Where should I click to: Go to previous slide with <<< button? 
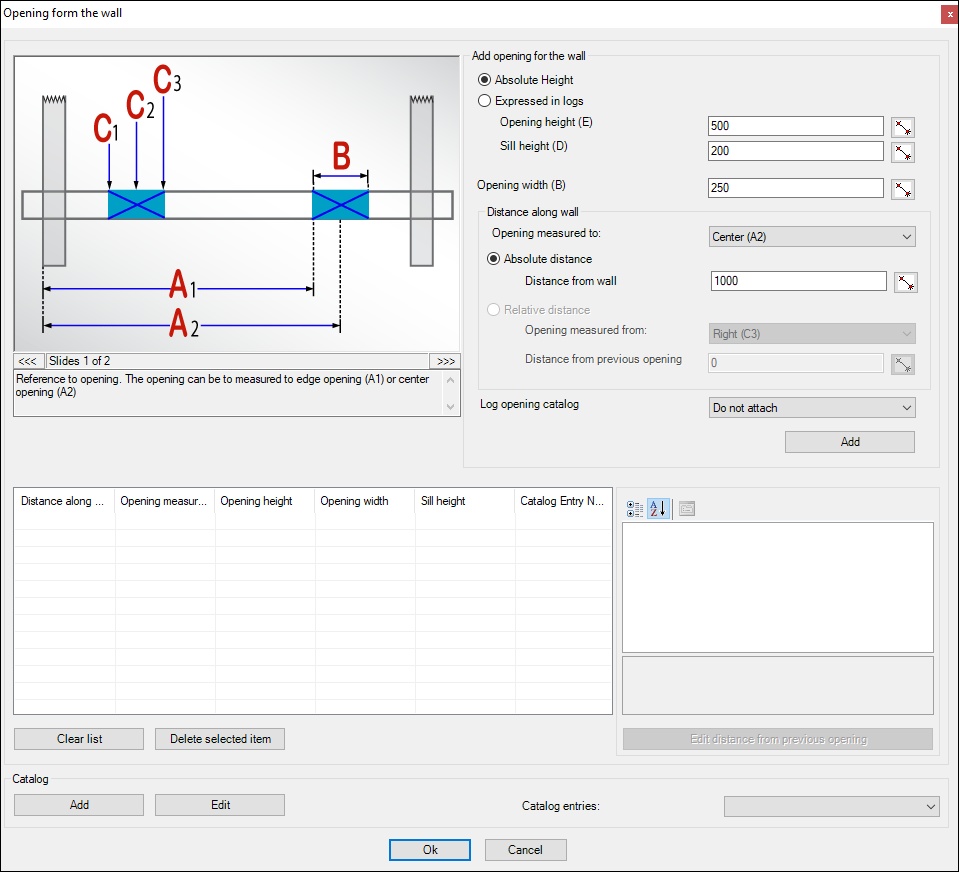click(28, 361)
